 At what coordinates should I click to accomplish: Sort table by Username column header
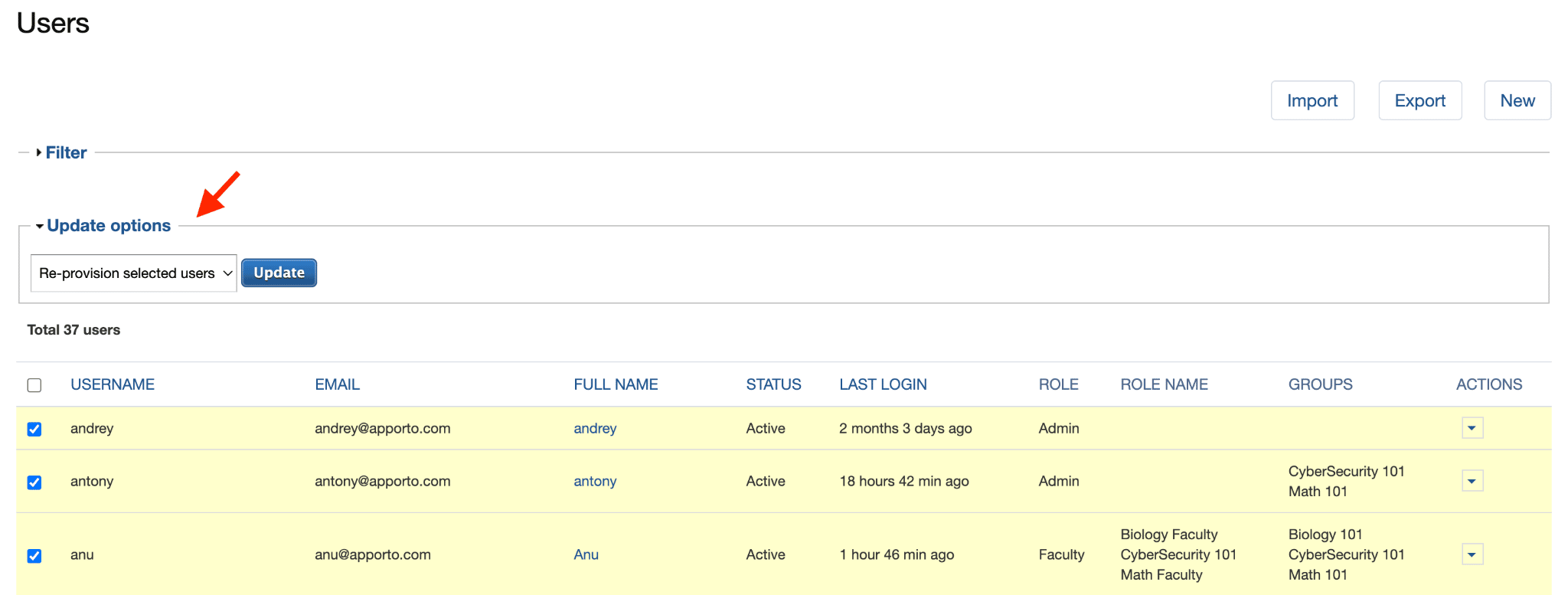coord(113,384)
